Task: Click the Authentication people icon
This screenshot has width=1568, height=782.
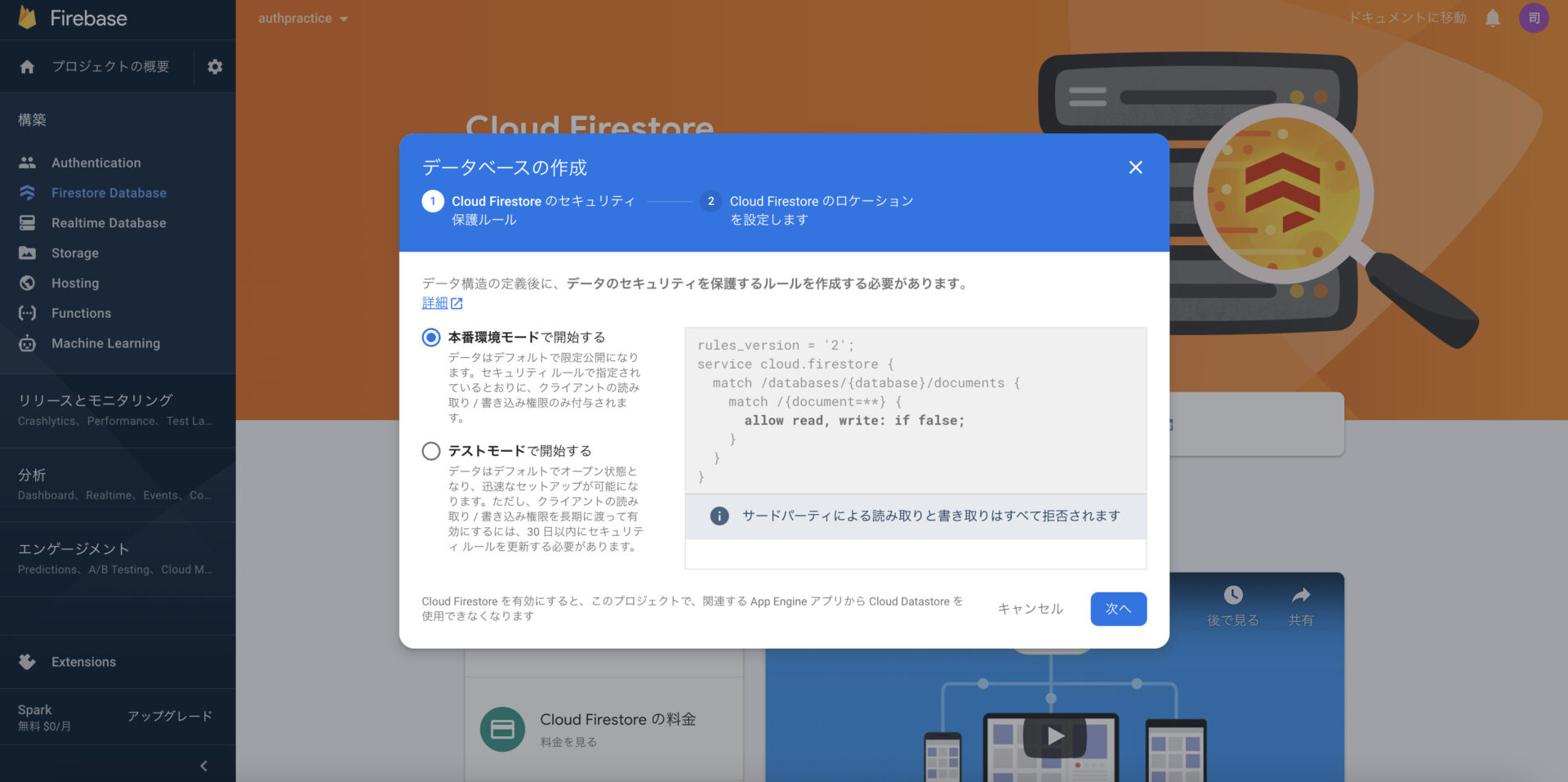Action: click(27, 163)
